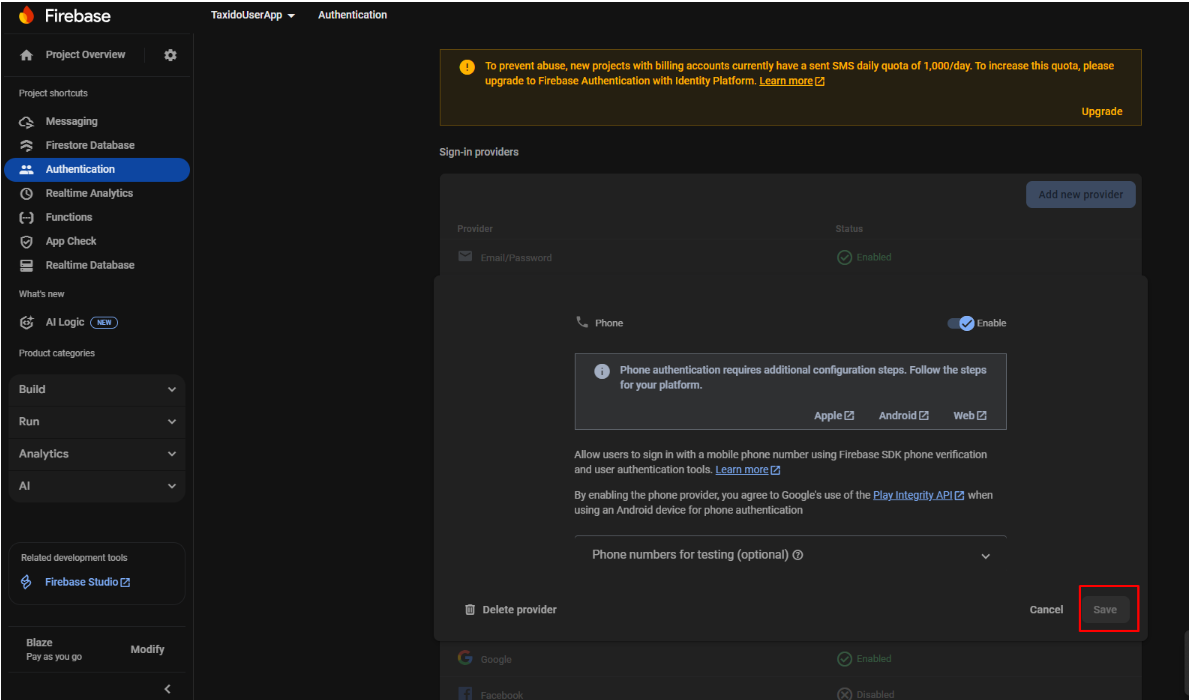The height and width of the screenshot is (700, 1189).
Task: Open AI Logic in the sidebar
Action: click(65, 322)
